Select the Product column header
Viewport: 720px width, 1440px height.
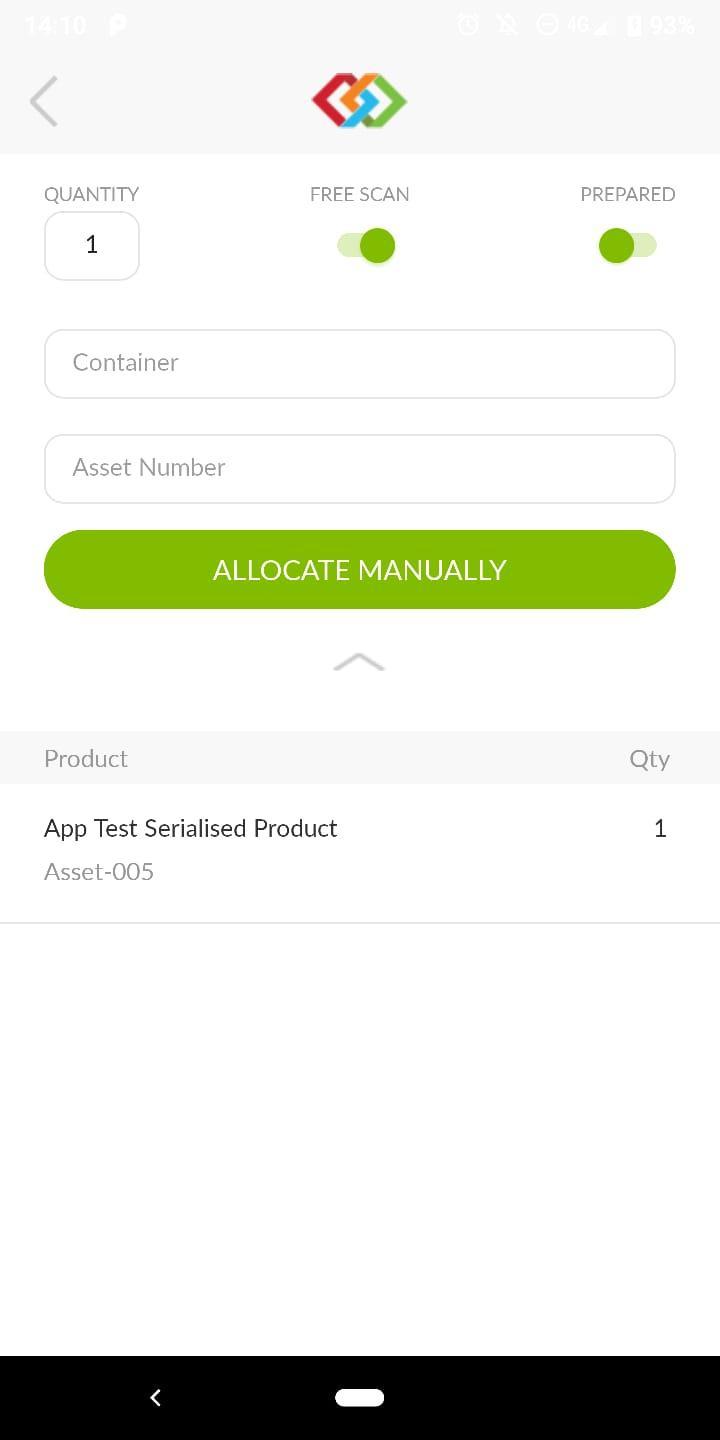[86, 758]
